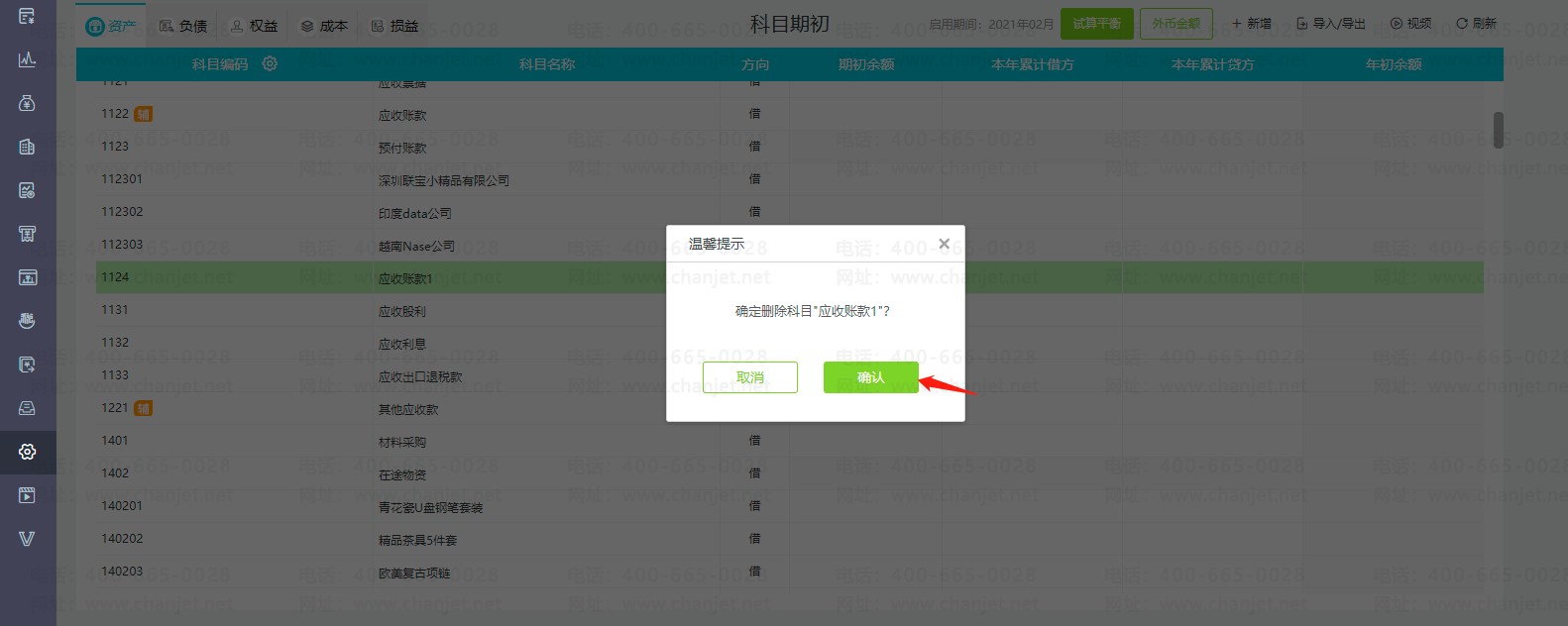1568x626 pixels.
Task: Select the 其他应收款 subject name
Action: 408,409
